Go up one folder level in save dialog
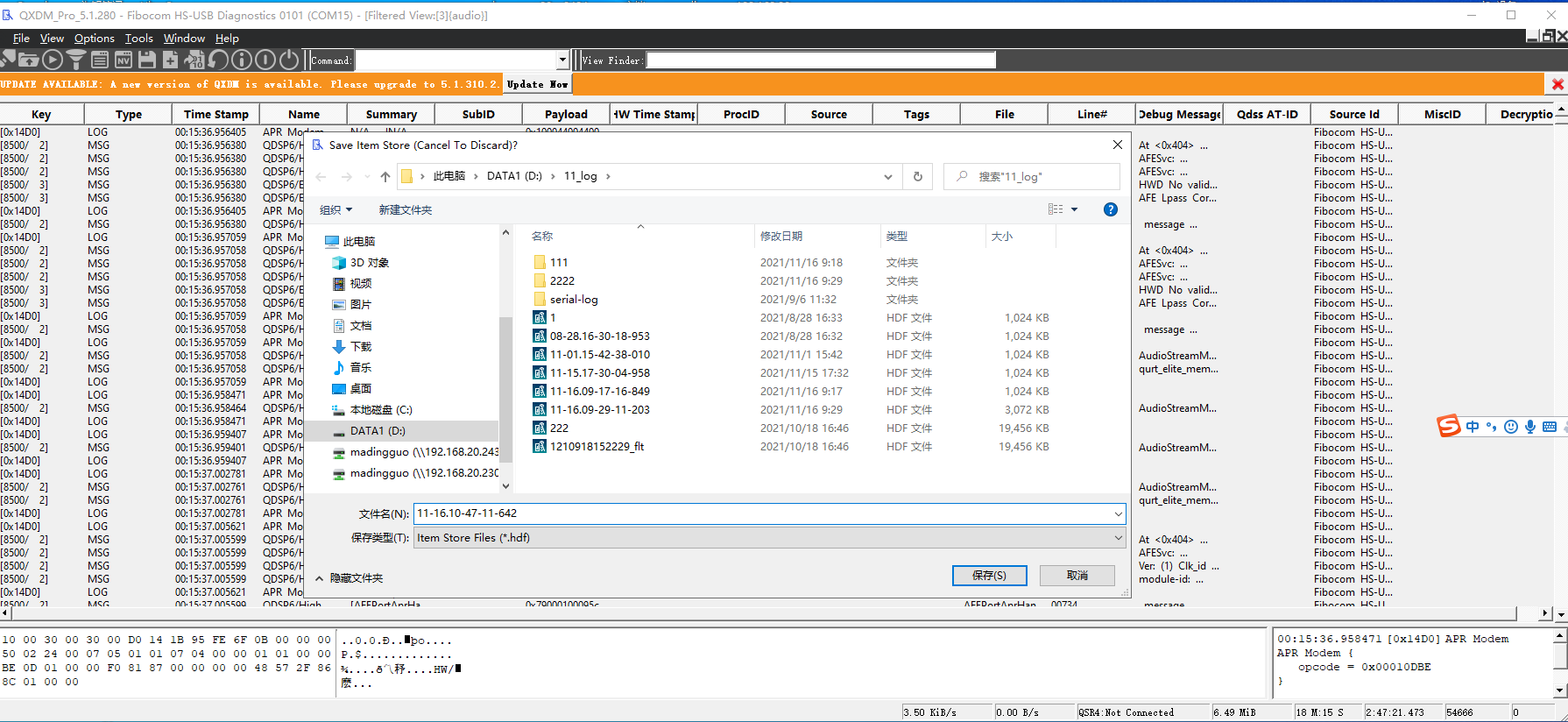Image resolution: width=1568 pixels, height=722 pixels. click(x=385, y=176)
